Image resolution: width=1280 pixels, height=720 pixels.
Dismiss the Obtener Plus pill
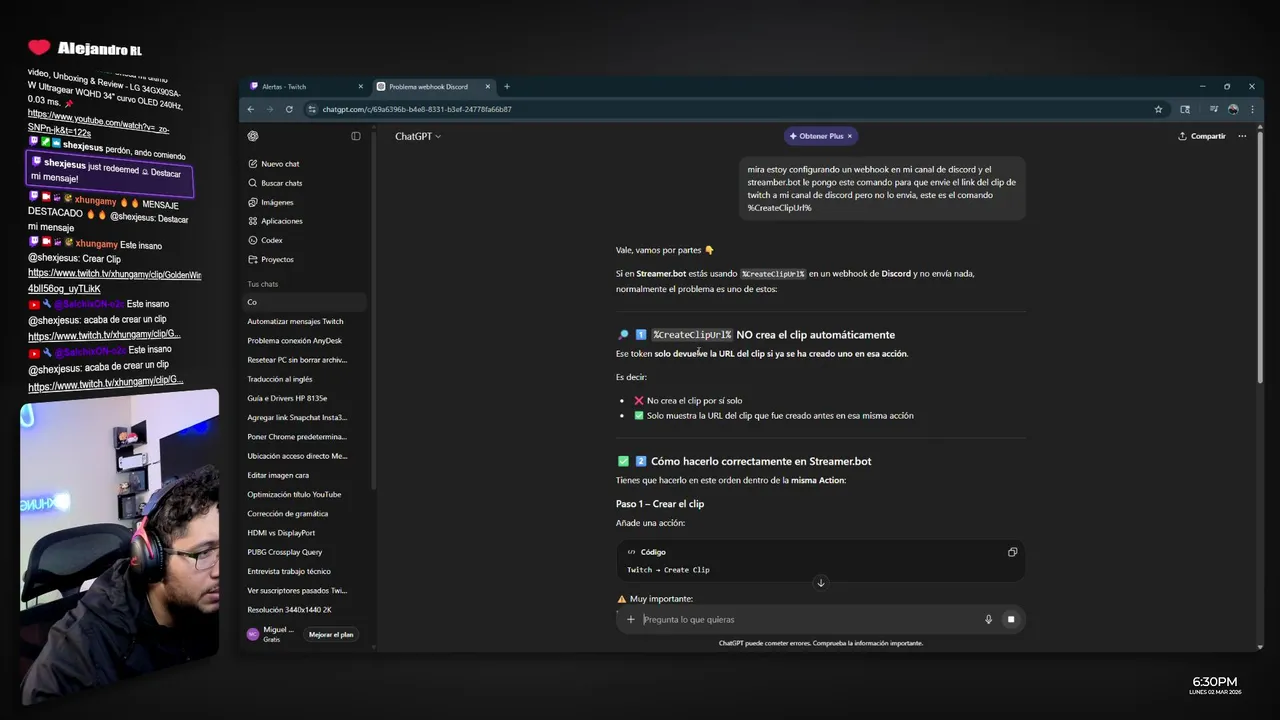click(x=850, y=136)
